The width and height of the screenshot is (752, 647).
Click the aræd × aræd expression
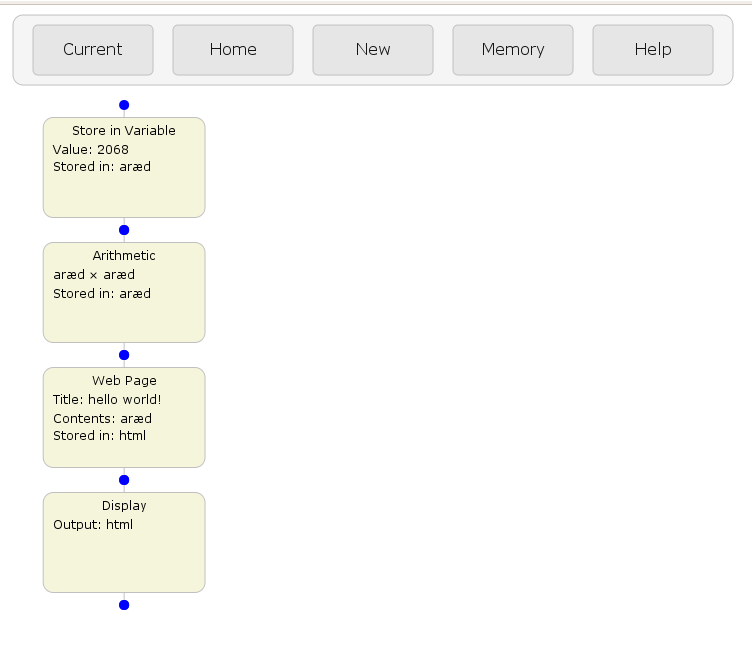(94, 275)
